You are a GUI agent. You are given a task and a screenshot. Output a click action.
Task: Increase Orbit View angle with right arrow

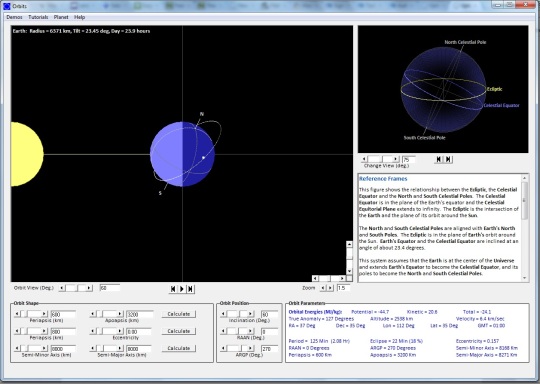[x=89, y=288]
